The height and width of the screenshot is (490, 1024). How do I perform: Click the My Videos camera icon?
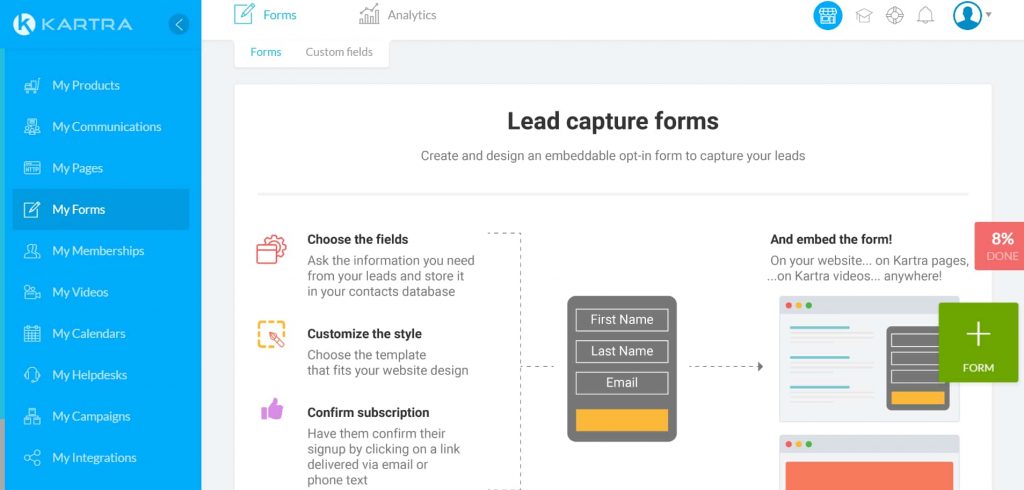pos(32,293)
